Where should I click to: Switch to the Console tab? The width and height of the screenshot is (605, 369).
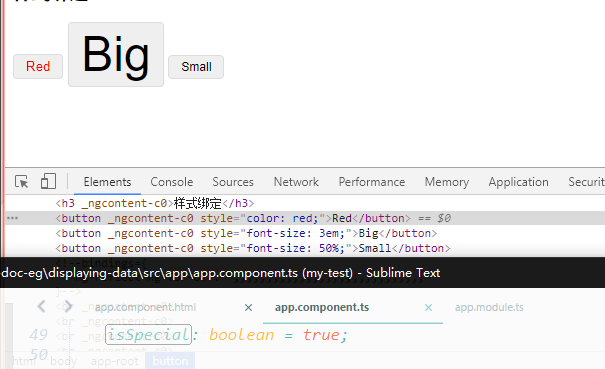[172, 182]
